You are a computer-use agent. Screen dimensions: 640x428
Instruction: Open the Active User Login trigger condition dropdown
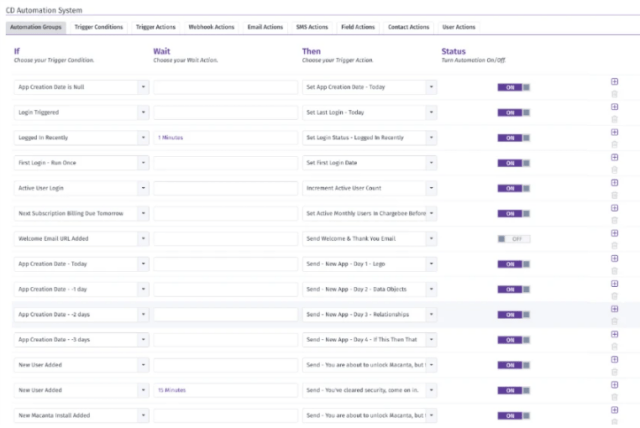(143, 188)
